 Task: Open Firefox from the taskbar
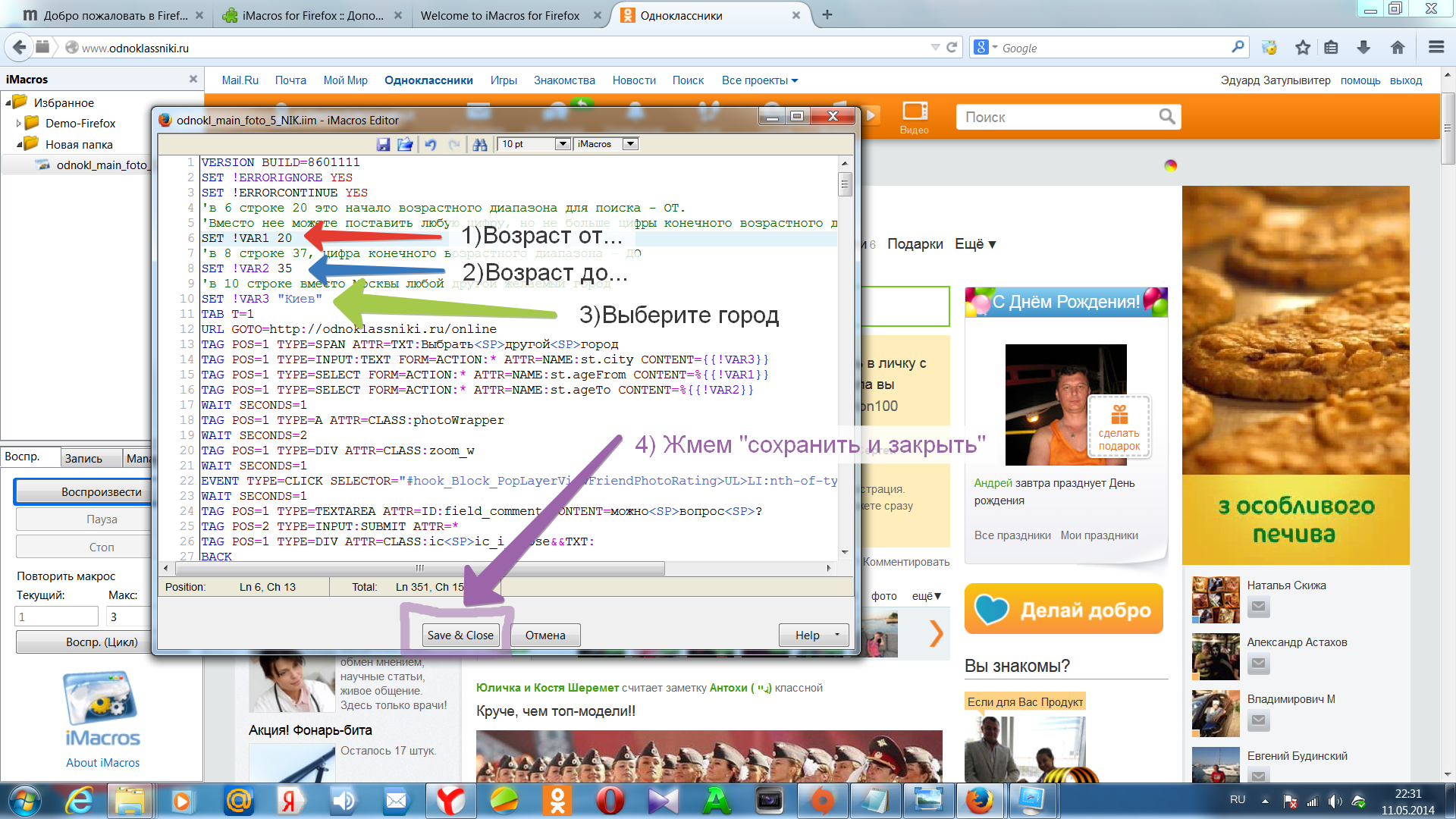(x=979, y=801)
